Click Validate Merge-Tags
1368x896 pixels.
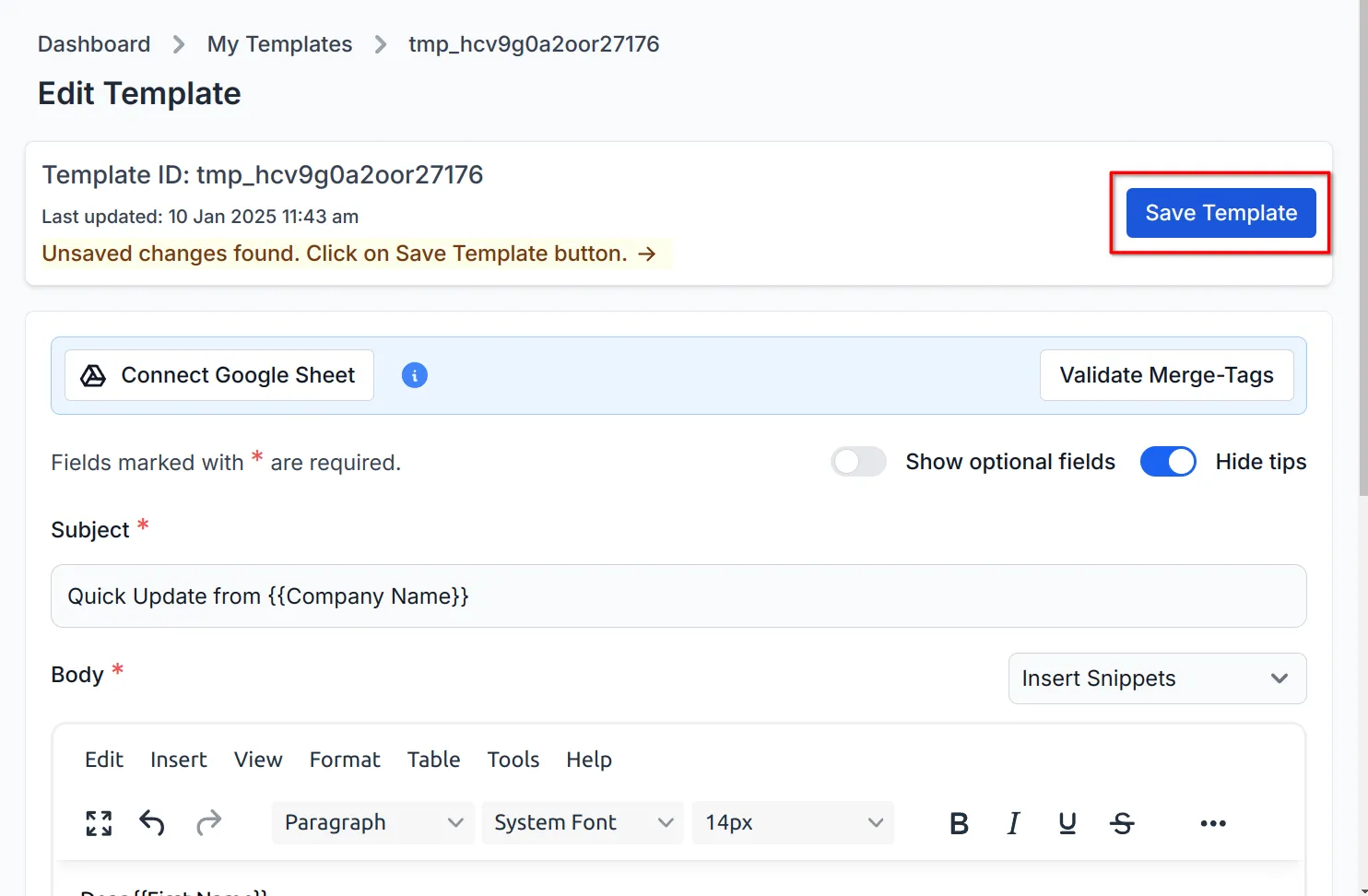point(1166,375)
